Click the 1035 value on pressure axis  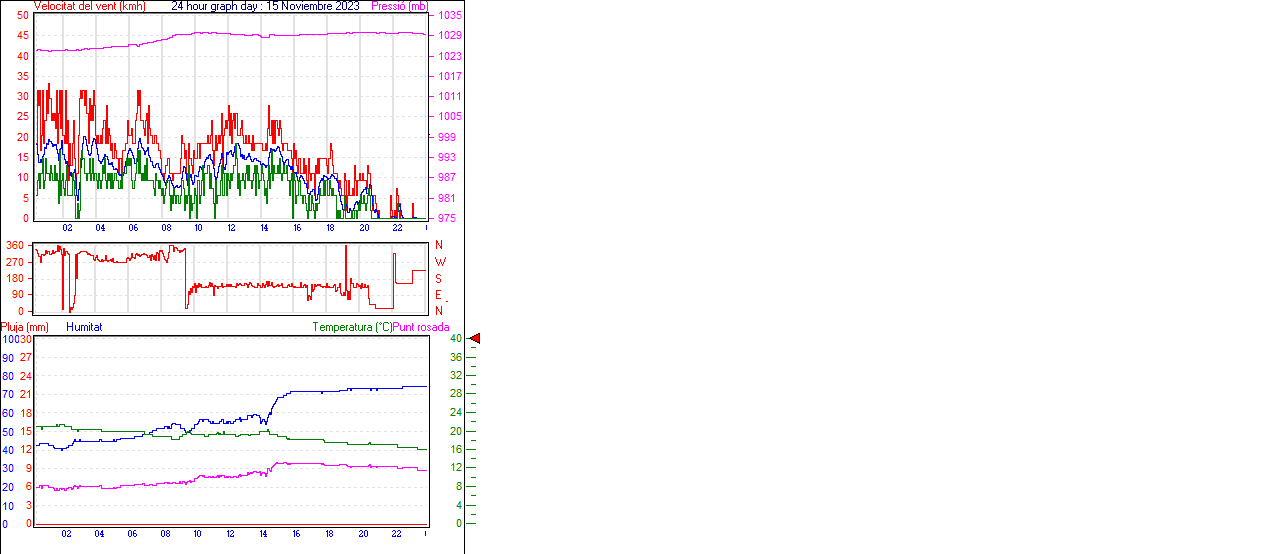click(x=449, y=16)
